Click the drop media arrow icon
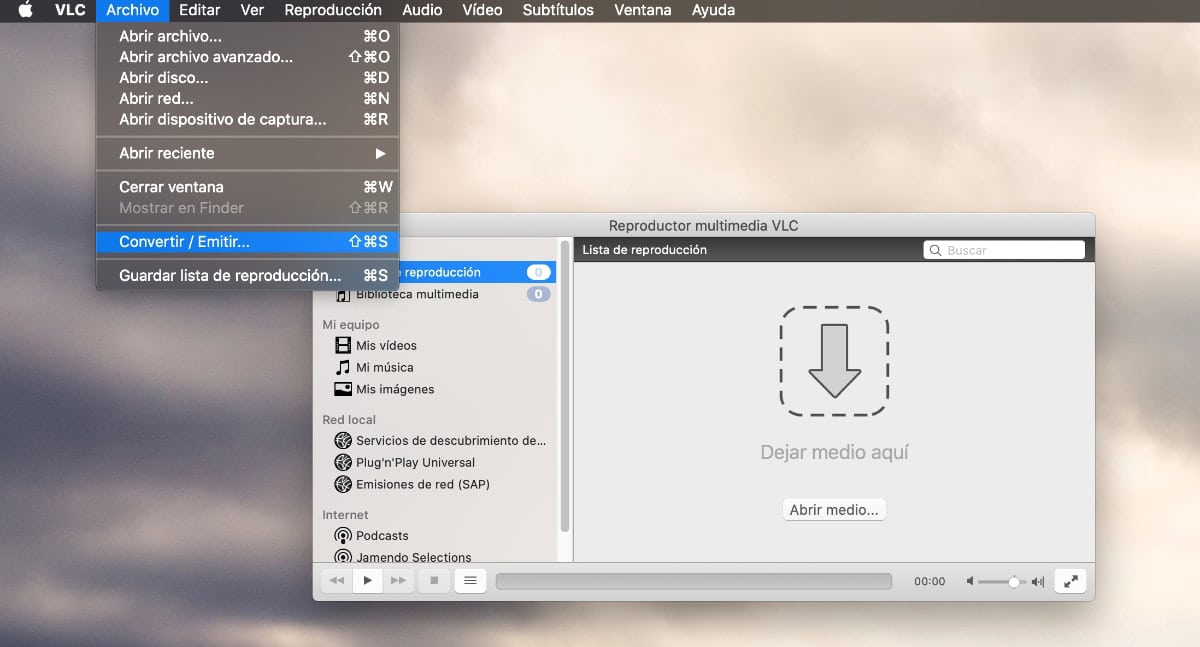 coord(835,361)
